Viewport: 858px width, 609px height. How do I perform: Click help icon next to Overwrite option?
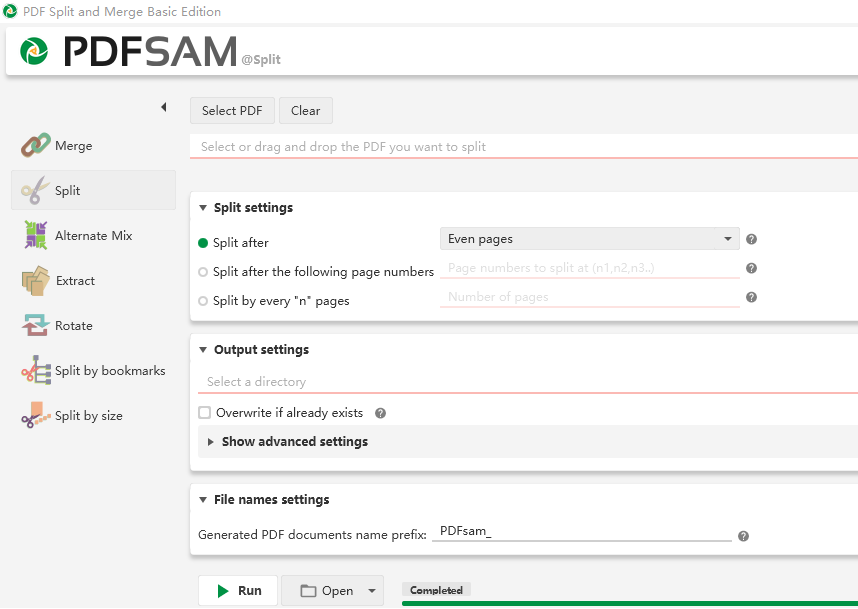[380, 413]
